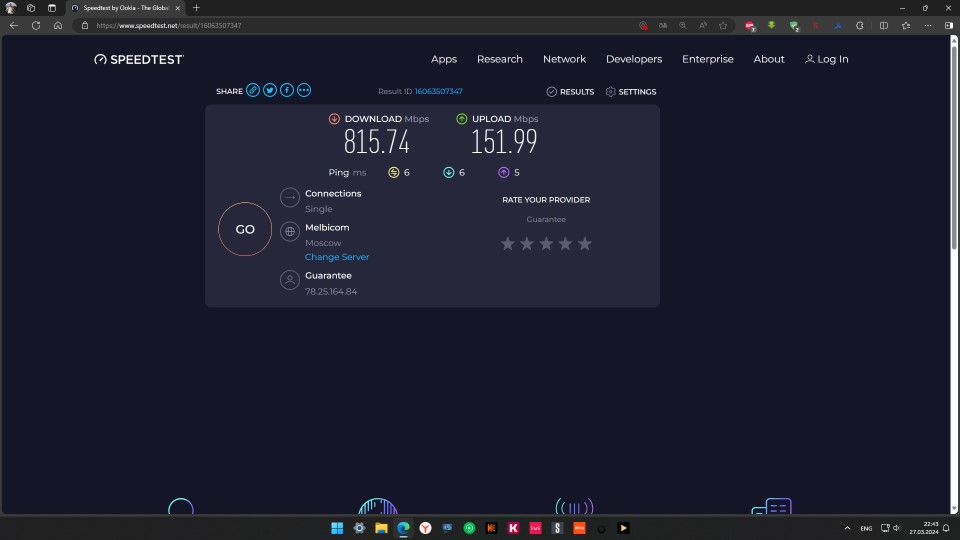Open the Research menu

point(500,59)
